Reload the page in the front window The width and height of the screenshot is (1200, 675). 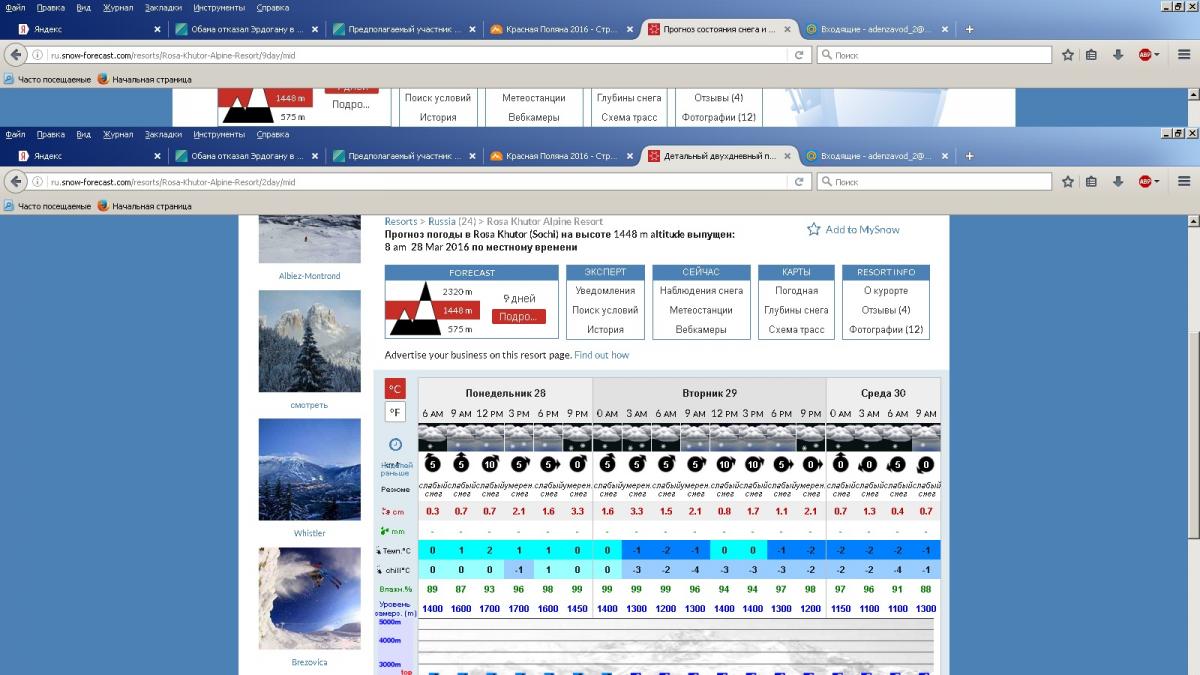pos(799,182)
